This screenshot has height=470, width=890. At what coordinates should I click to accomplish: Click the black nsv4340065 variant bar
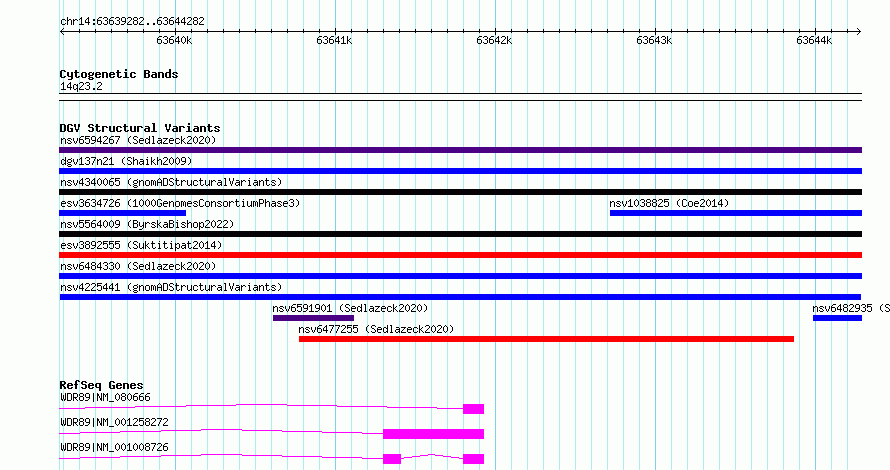tap(460, 192)
